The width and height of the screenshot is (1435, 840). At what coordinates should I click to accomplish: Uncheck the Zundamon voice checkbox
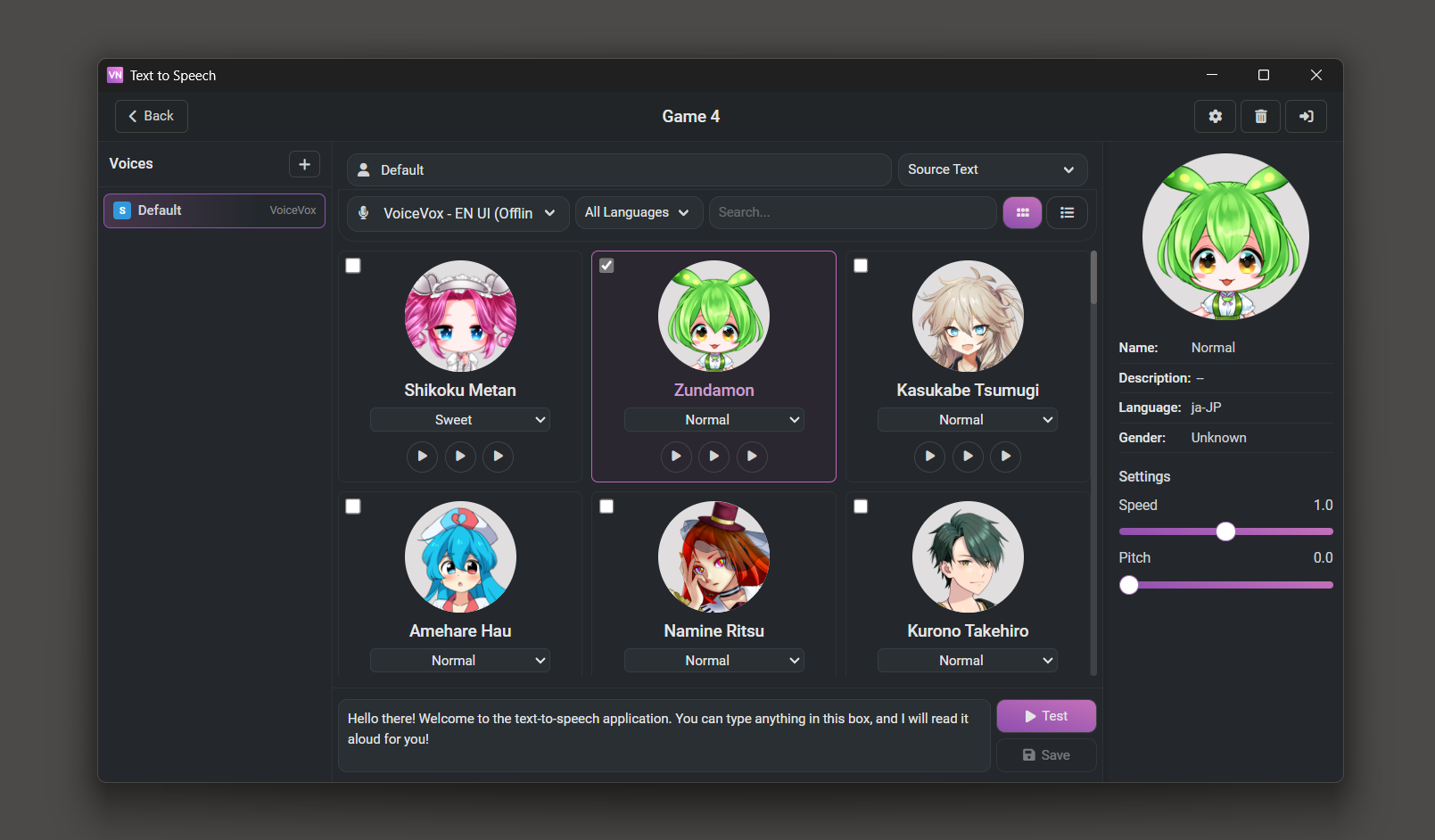[606, 266]
